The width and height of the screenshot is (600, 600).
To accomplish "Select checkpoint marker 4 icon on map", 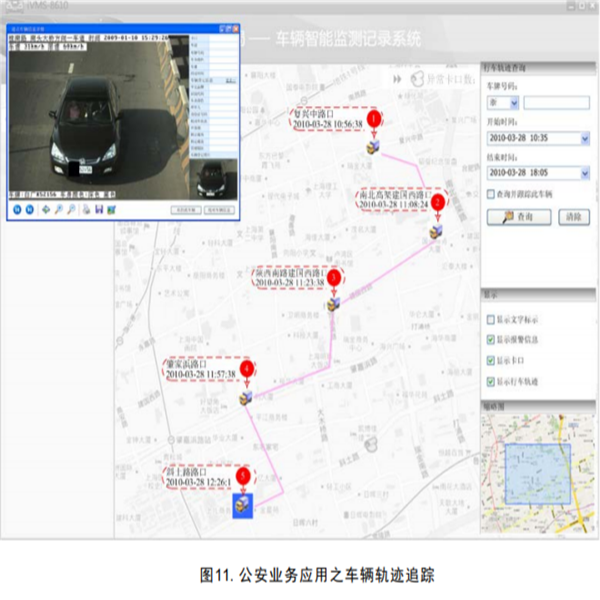I will coord(246,397).
